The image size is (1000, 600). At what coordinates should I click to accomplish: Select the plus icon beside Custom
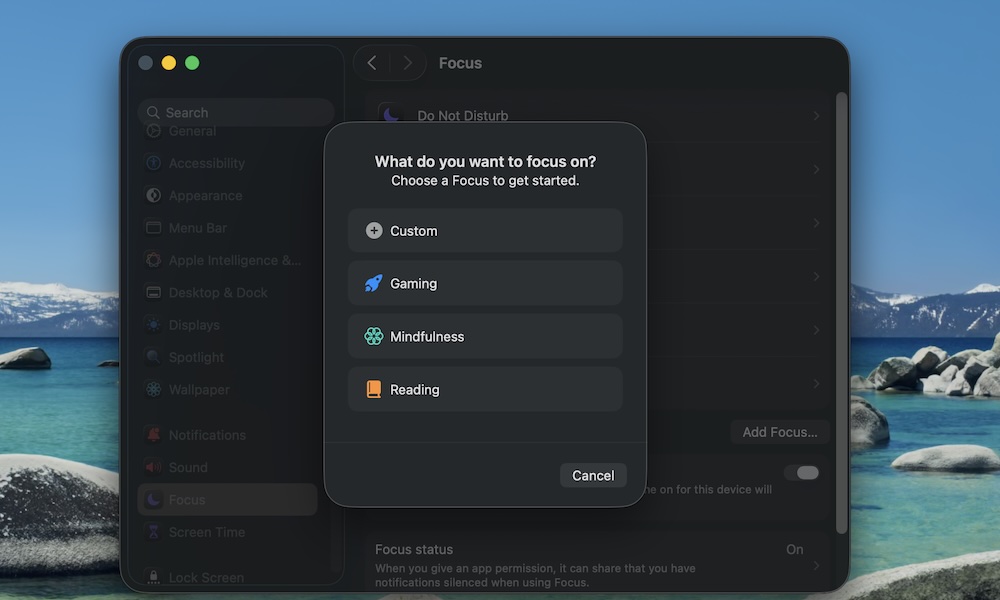tap(373, 230)
